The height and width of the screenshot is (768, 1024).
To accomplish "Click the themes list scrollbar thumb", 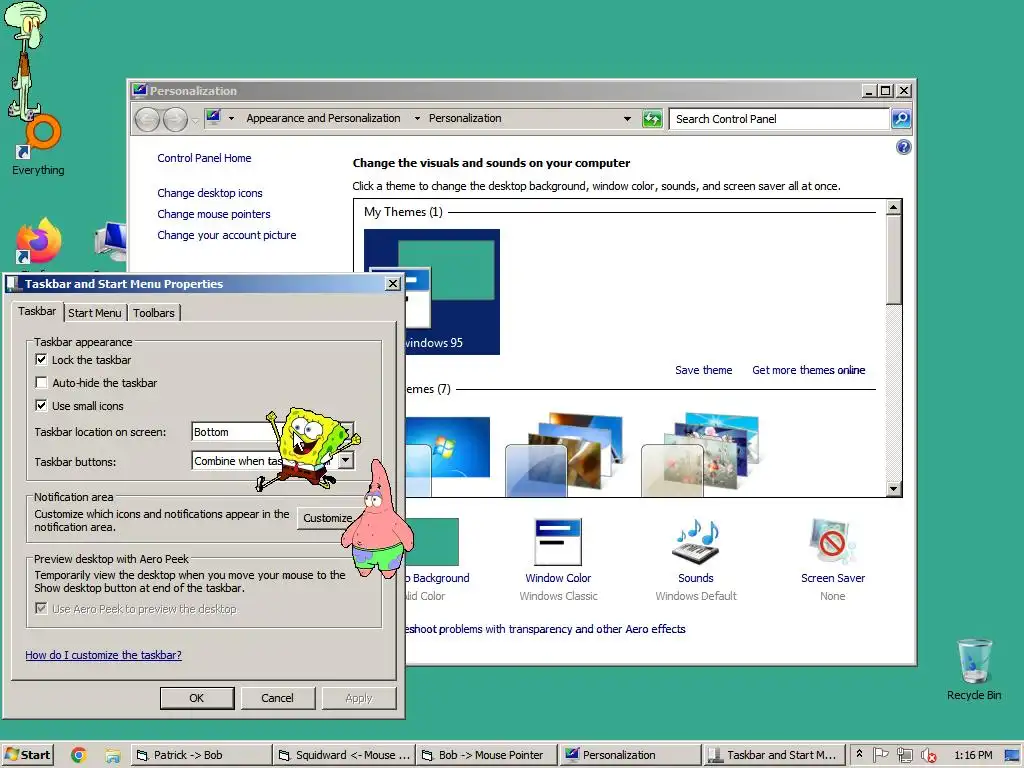I will click(x=894, y=260).
